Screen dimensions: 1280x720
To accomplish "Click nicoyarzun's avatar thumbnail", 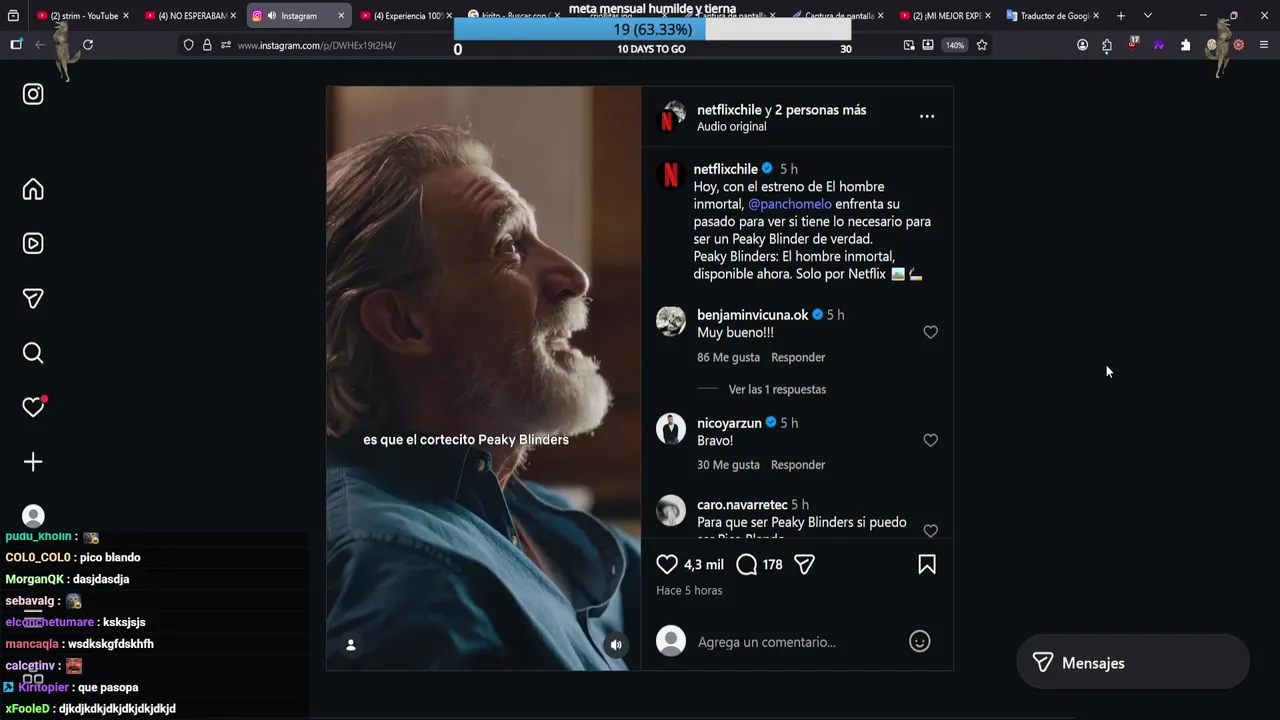I will [x=671, y=429].
